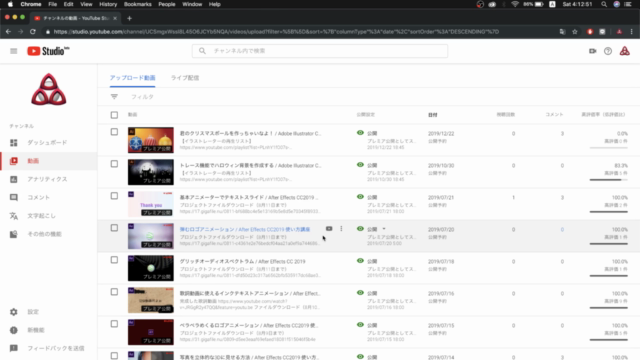Open the Halloween background video thumbnail
This screenshot has height=360, width=640.
tap(151, 172)
